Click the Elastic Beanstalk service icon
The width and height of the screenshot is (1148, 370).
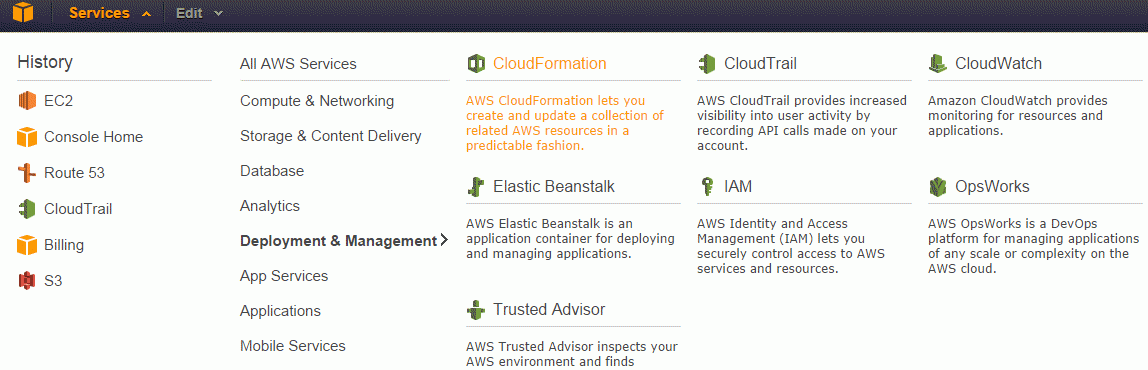pos(476,186)
